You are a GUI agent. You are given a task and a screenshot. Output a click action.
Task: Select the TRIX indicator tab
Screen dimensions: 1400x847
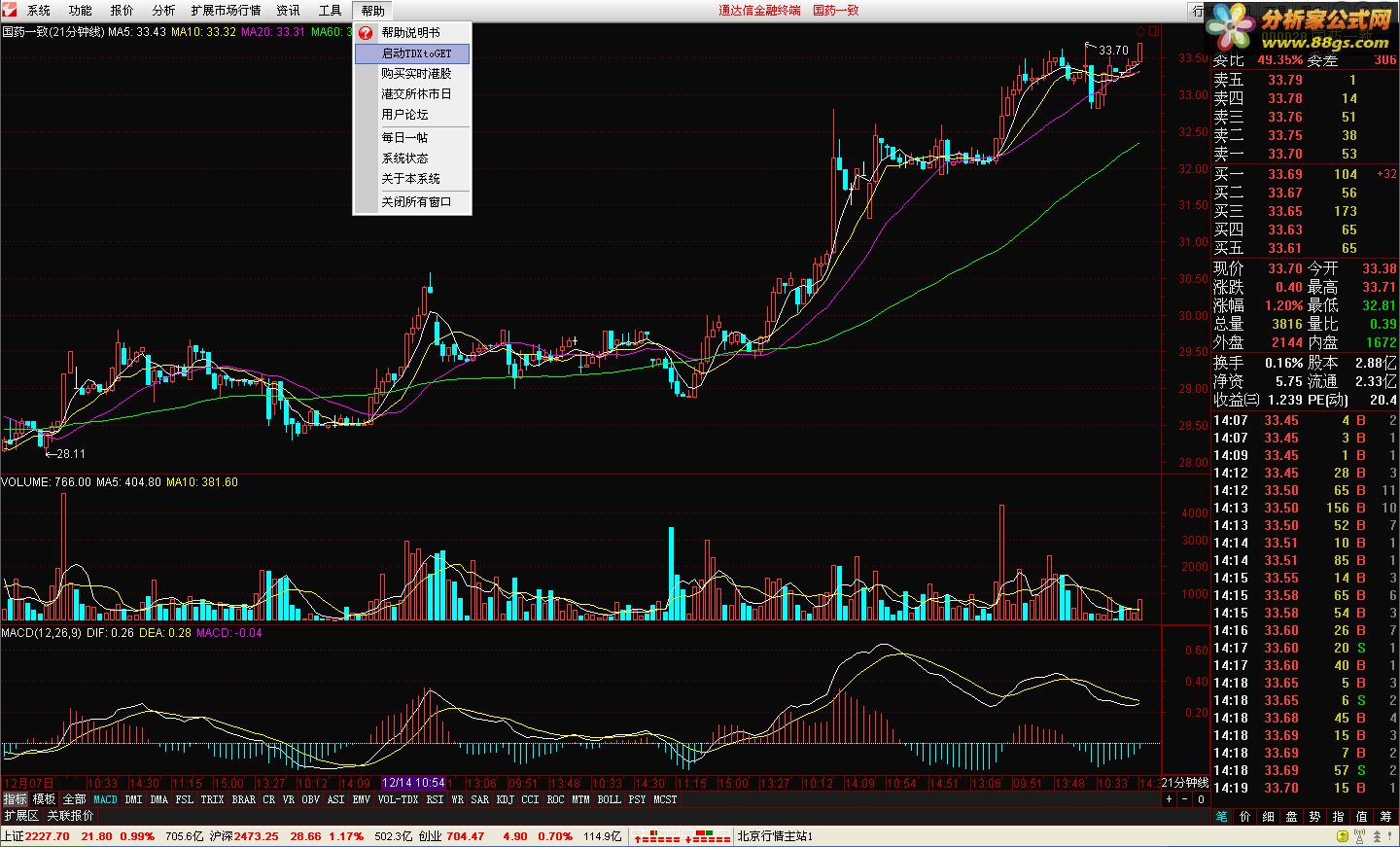click(212, 799)
